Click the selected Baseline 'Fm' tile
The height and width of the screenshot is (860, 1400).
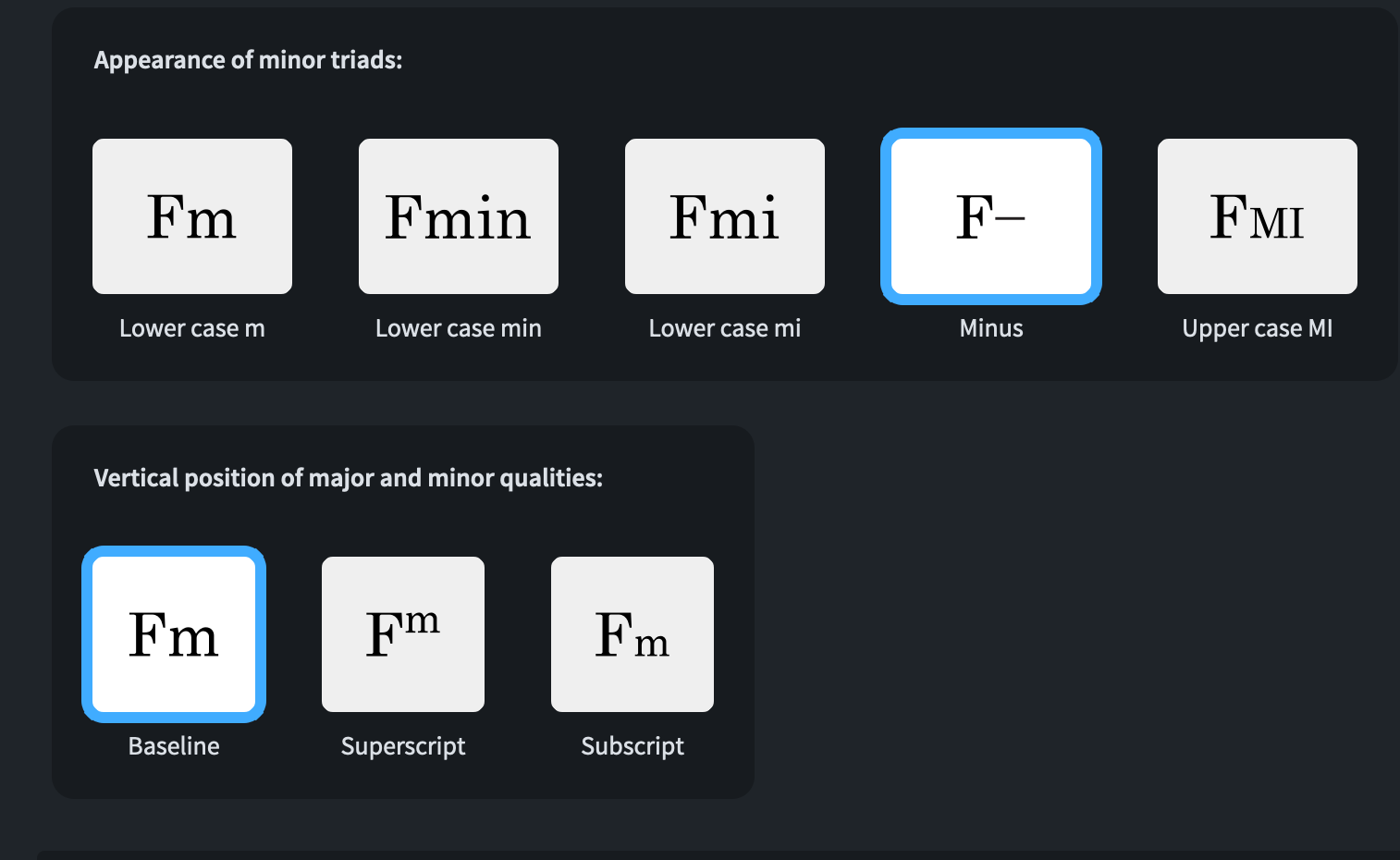pyautogui.click(x=174, y=634)
